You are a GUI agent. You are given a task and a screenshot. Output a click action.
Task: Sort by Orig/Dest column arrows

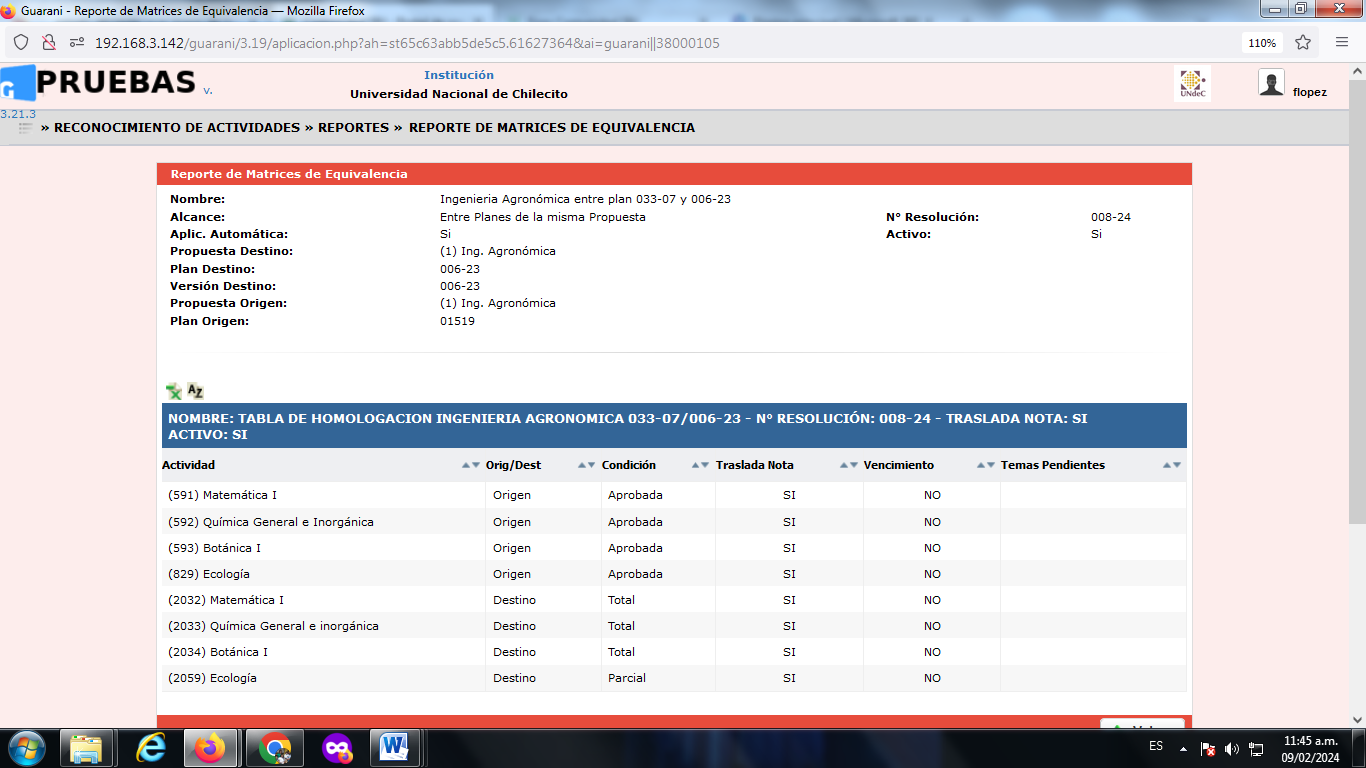(x=587, y=466)
